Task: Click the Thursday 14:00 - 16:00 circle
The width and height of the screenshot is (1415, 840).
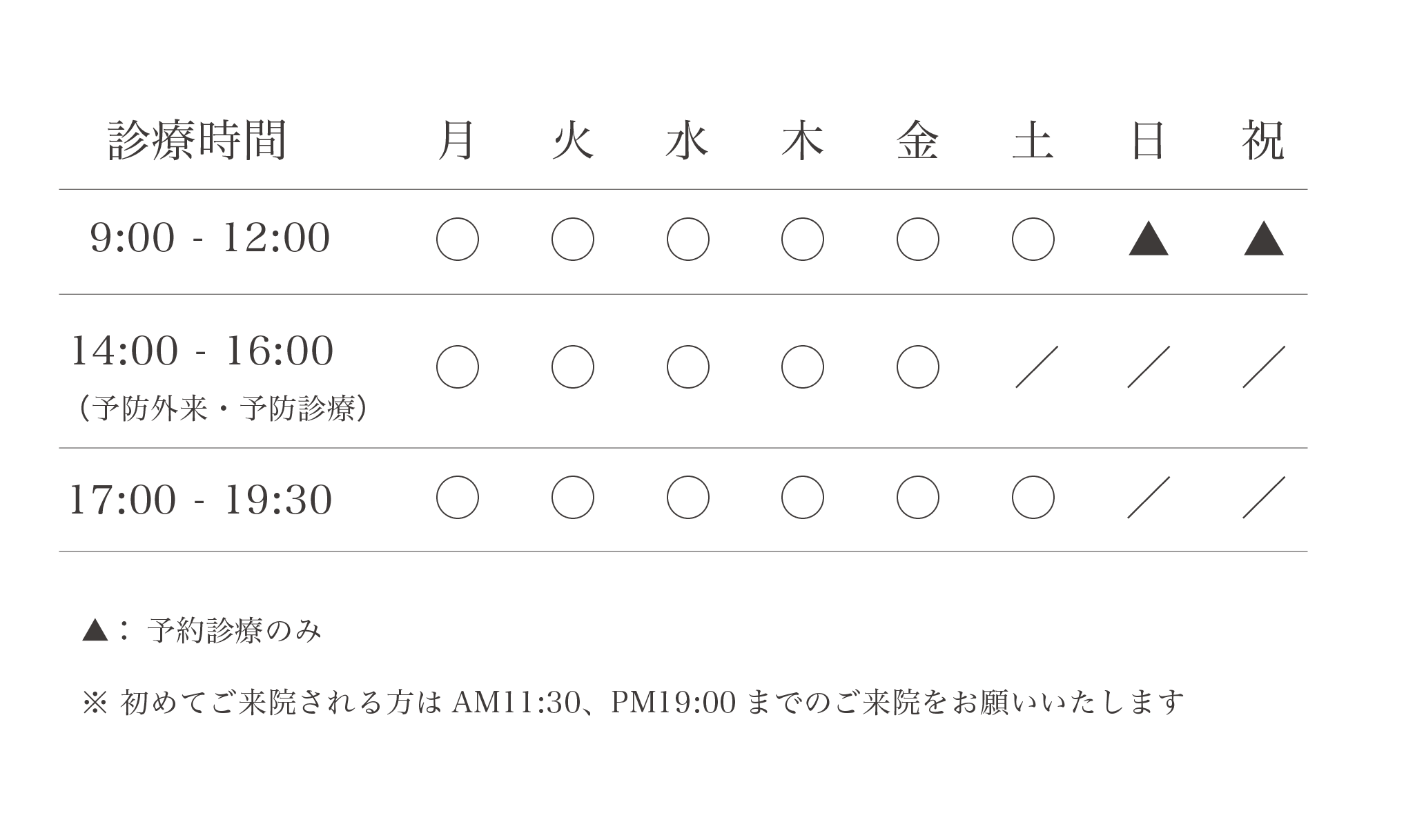Action: coord(803,367)
